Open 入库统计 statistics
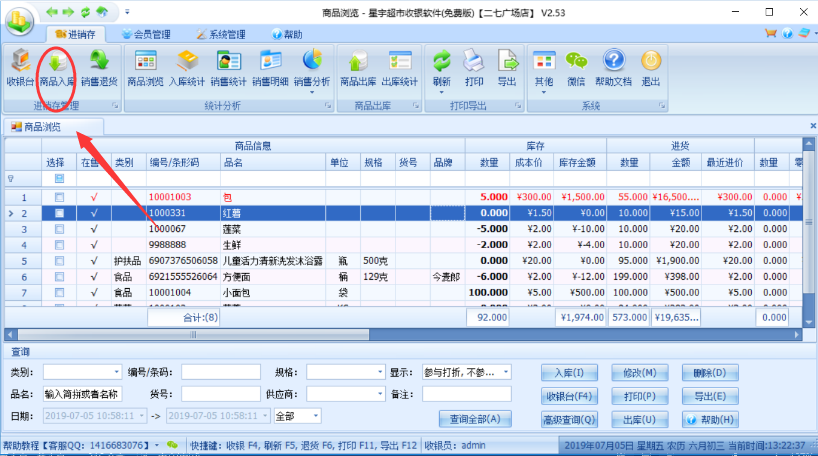This screenshot has height=456, width=818. click(187, 68)
